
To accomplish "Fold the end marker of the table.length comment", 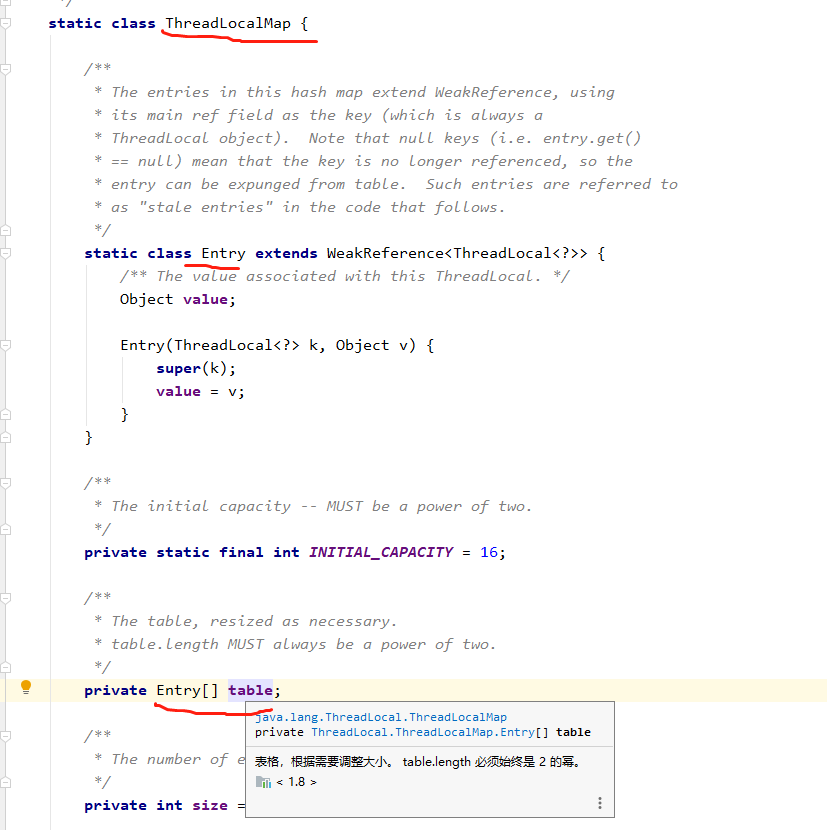I will [5, 667].
